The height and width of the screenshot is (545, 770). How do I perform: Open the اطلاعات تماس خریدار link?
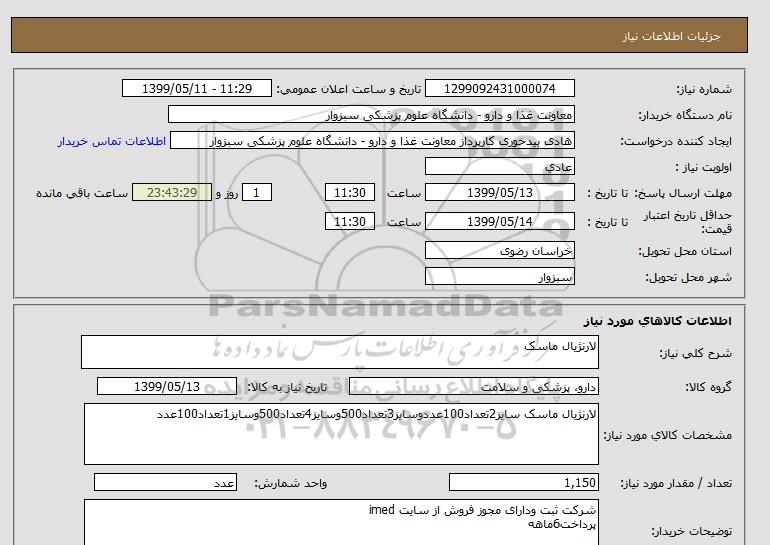[111, 141]
